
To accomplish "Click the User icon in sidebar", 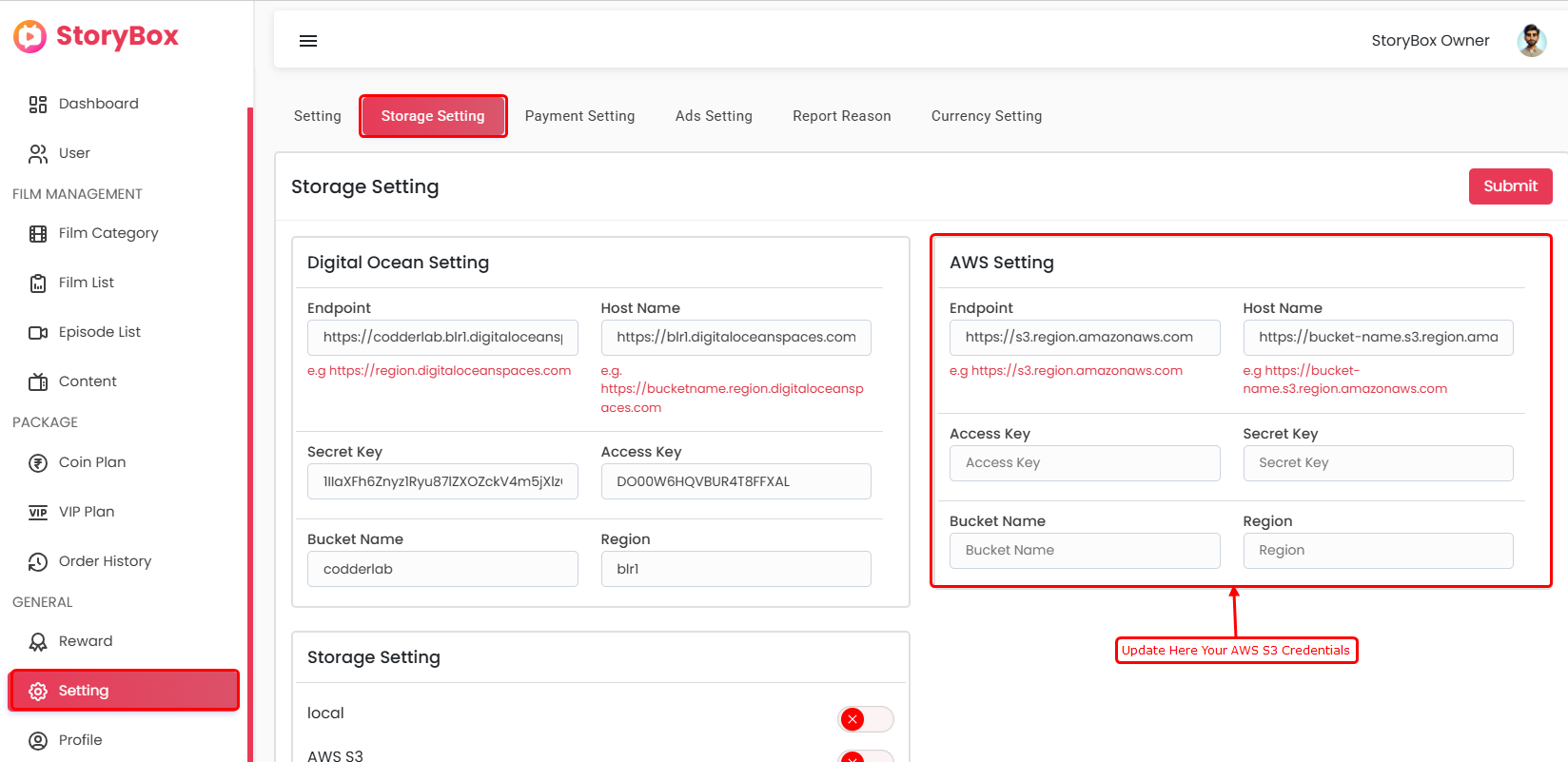I will [x=38, y=153].
